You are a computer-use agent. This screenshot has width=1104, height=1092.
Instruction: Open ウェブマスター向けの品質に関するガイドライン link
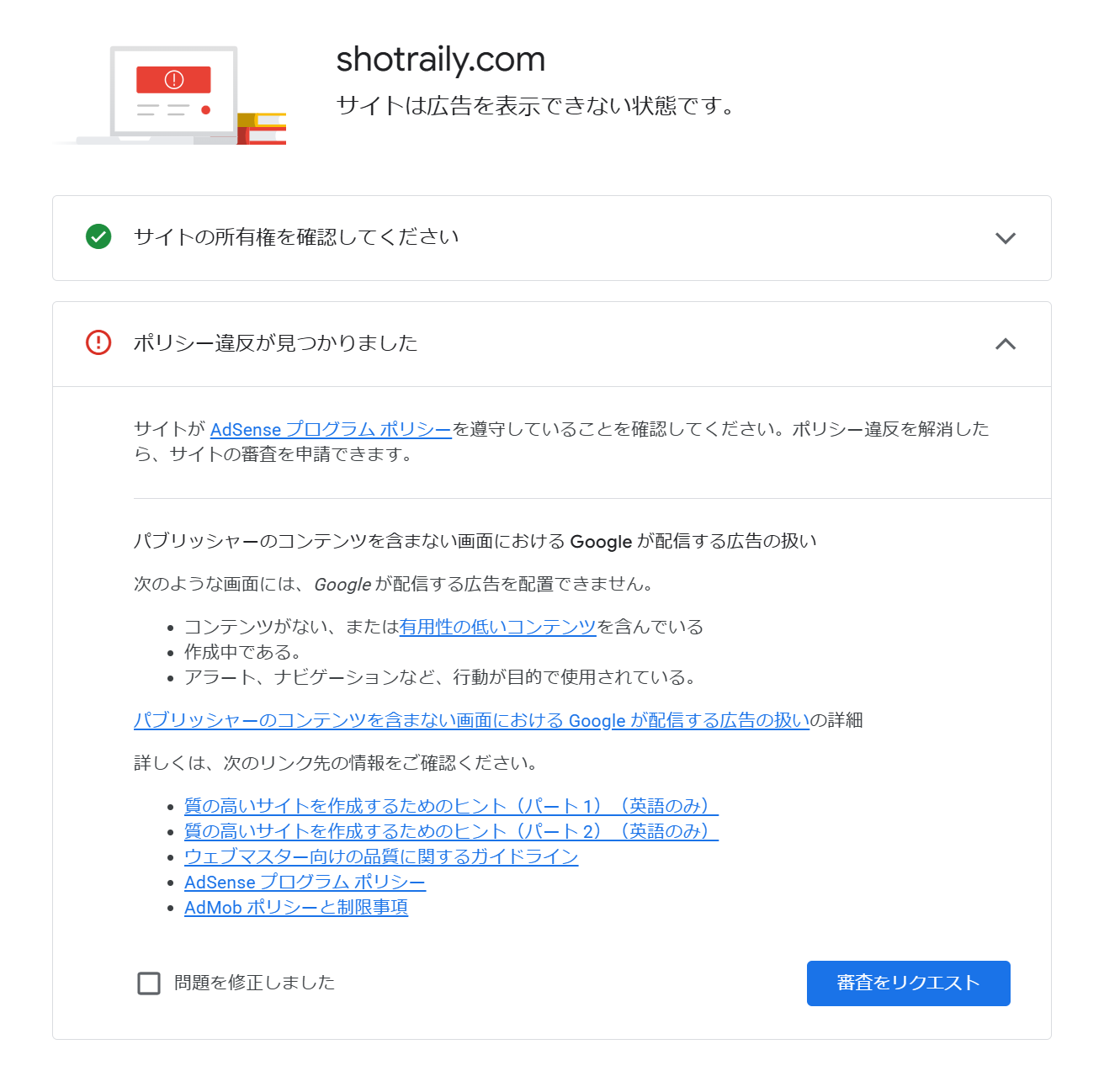[381, 857]
